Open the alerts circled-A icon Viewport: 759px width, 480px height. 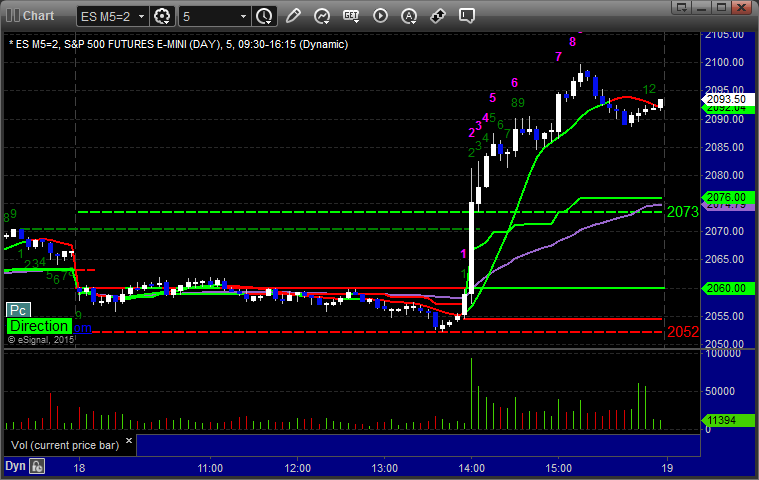tap(380, 16)
